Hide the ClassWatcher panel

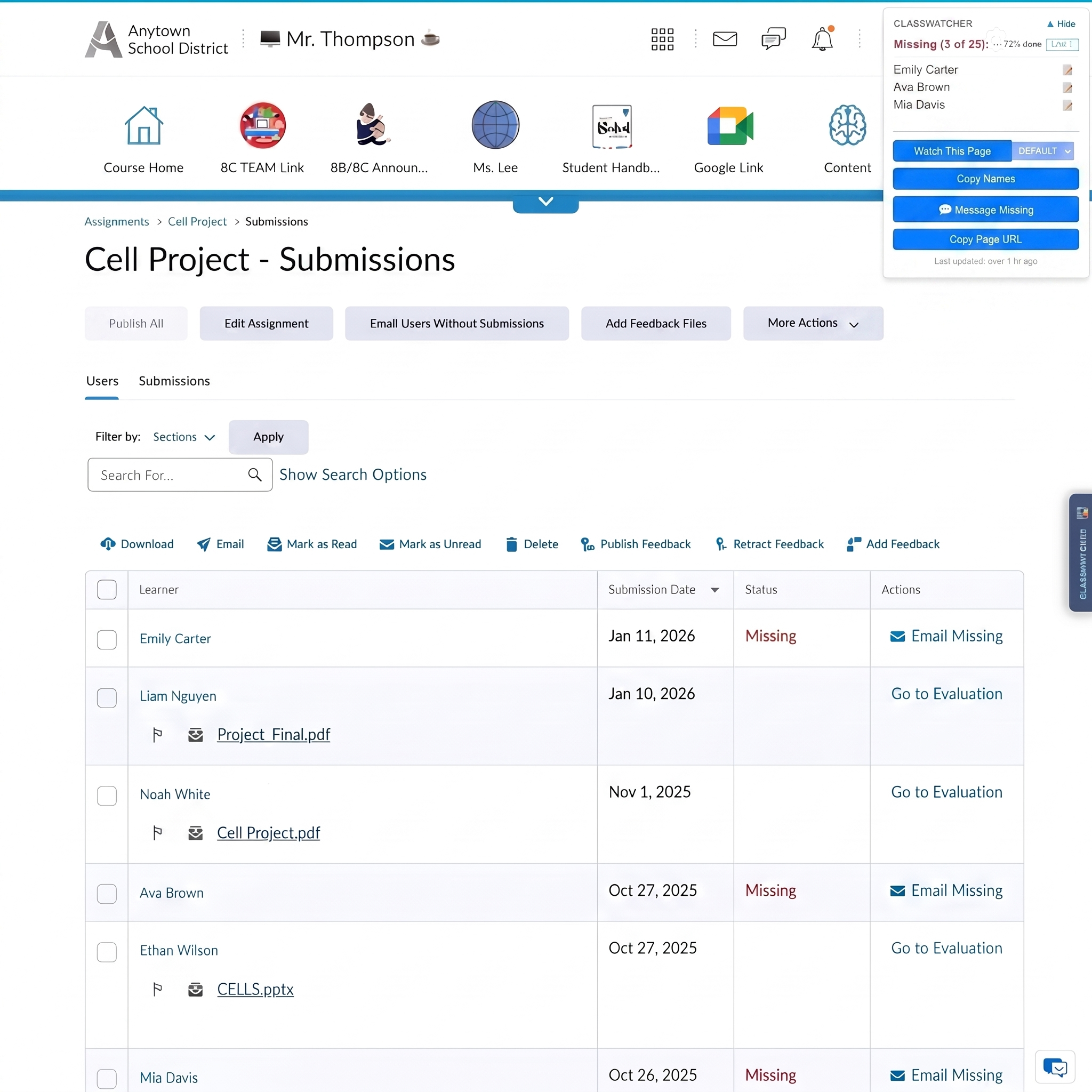[x=1061, y=24]
